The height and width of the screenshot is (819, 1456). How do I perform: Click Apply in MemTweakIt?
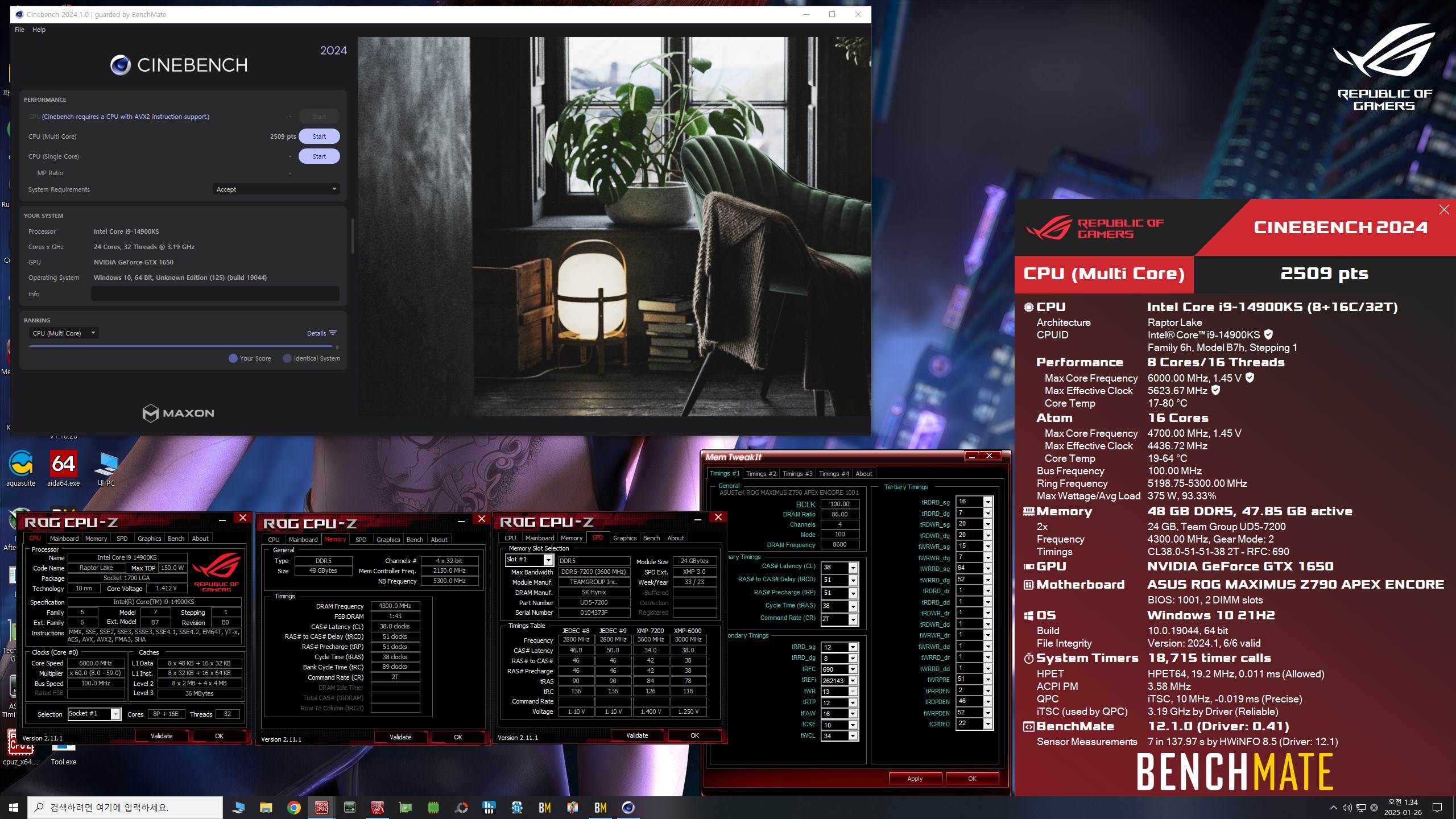point(915,779)
